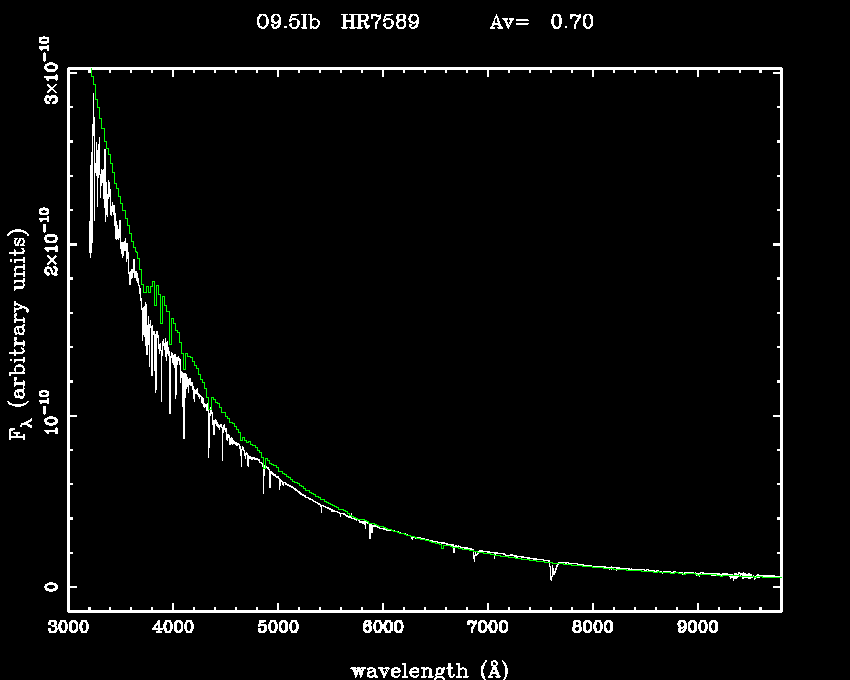Click the deep absorption dip near 7600 Å
This screenshot has height=680, width=850.
coord(552,573)
